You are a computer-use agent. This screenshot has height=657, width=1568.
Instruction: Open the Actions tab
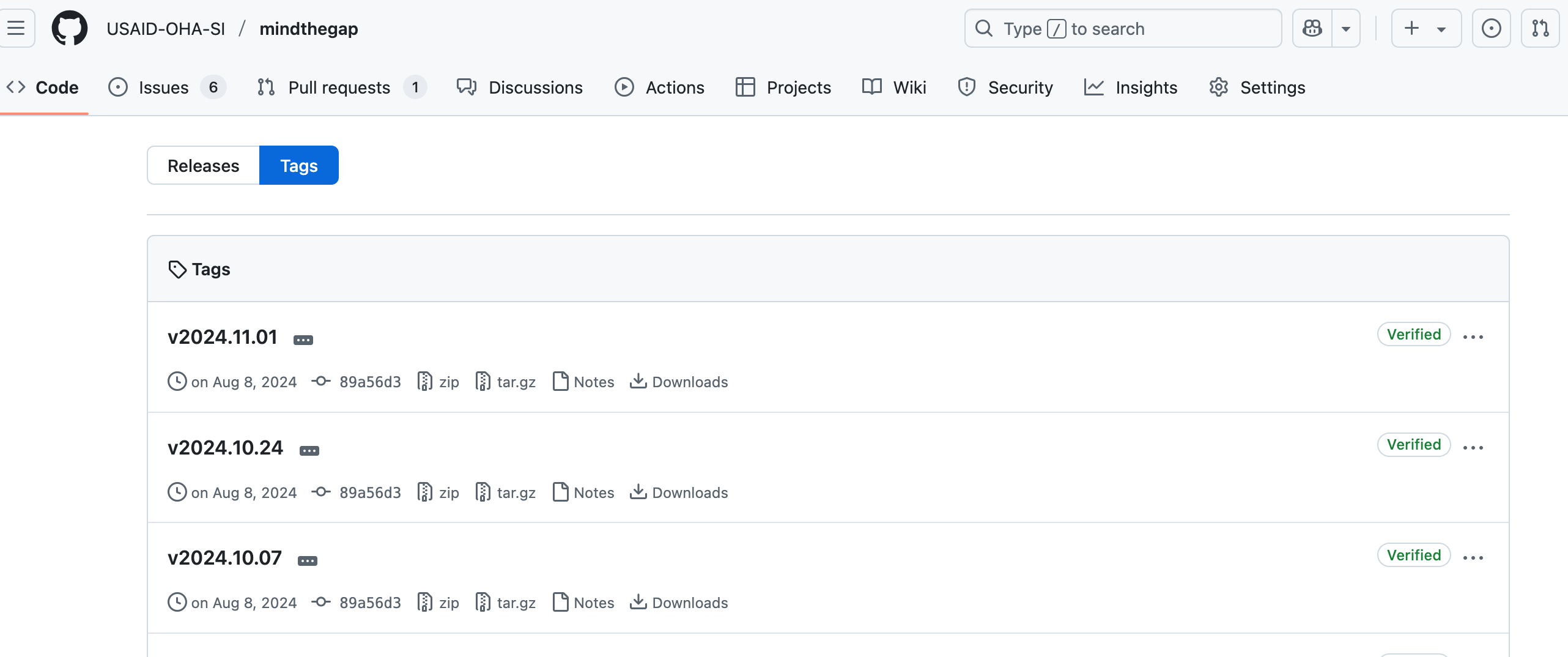coord(660,87)
